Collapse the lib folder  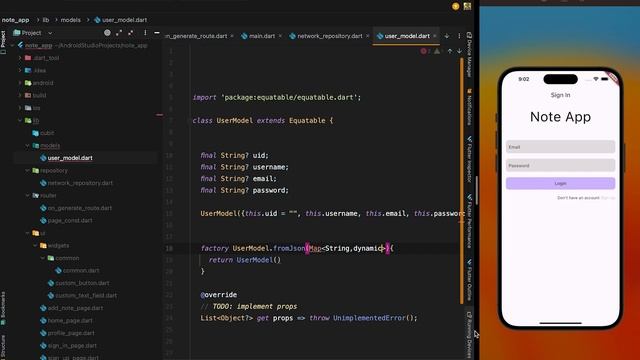point(20,120)
